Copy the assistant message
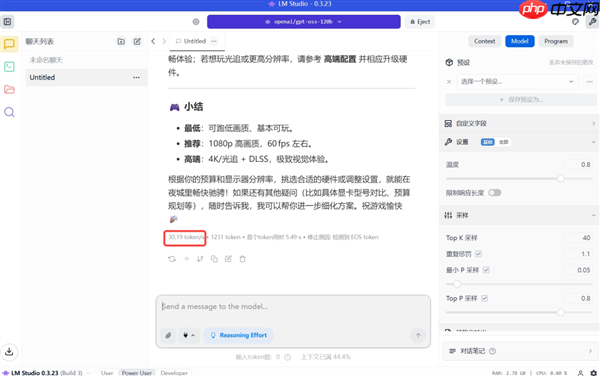Screen dimensions: 600x376 tap(214, 259)
